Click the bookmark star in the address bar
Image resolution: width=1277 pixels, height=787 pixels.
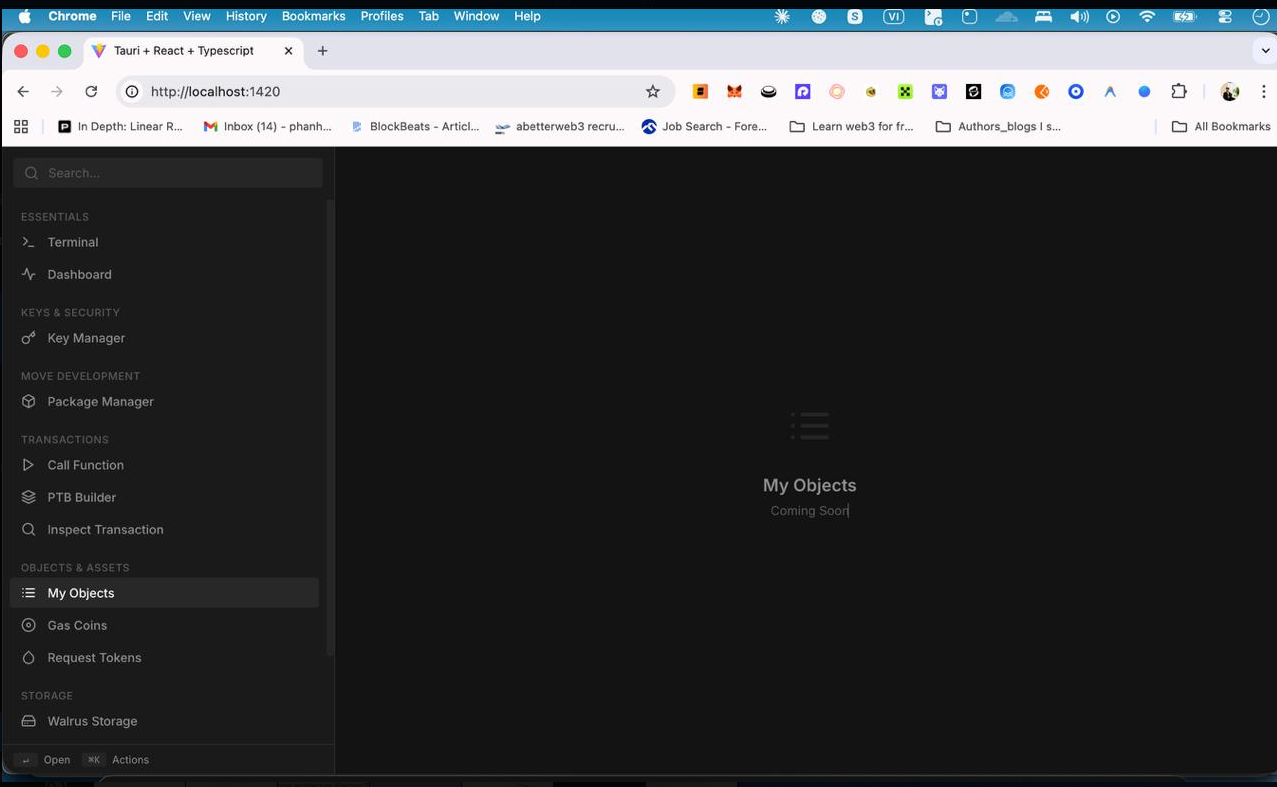coord(653,91)
